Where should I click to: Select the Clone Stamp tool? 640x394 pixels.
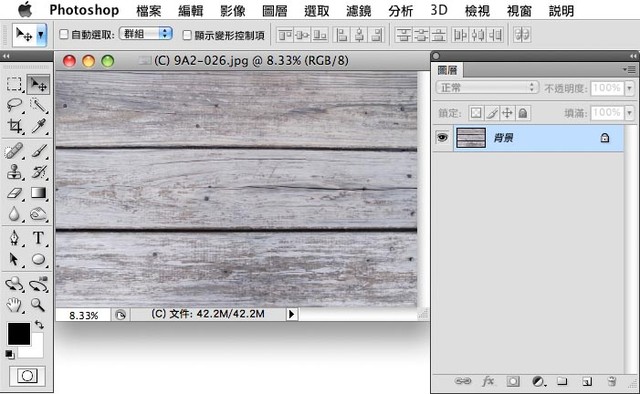coord(14,172)
